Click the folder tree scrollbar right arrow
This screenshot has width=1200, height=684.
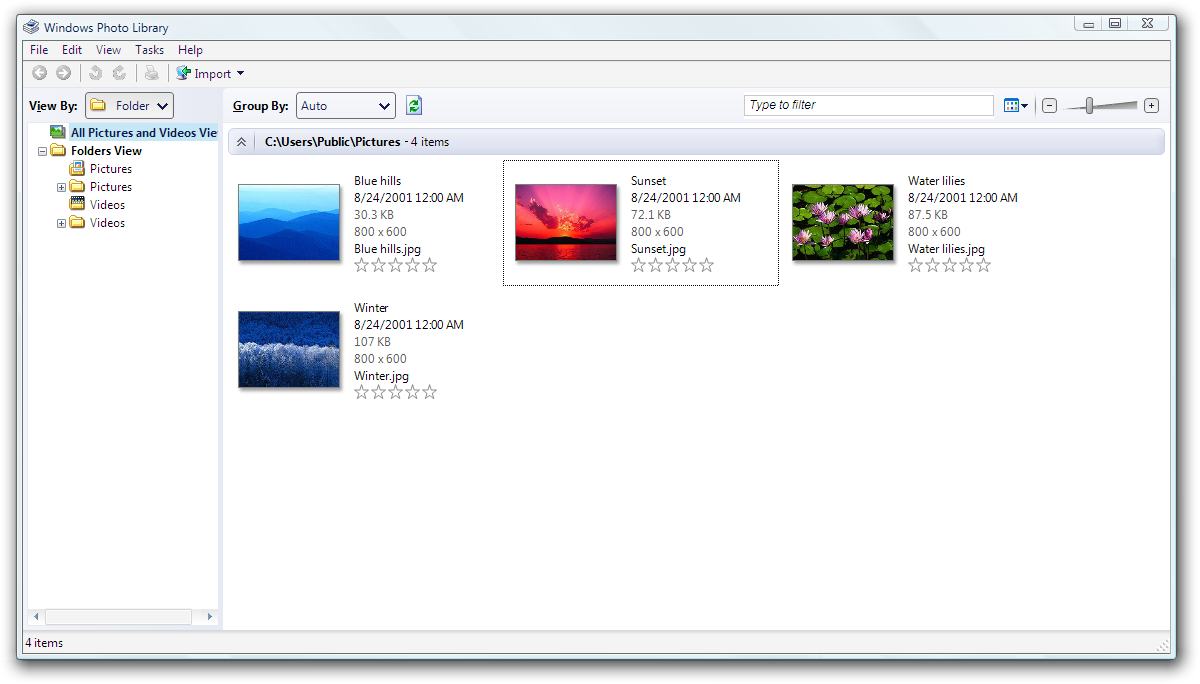pos(210,617)
